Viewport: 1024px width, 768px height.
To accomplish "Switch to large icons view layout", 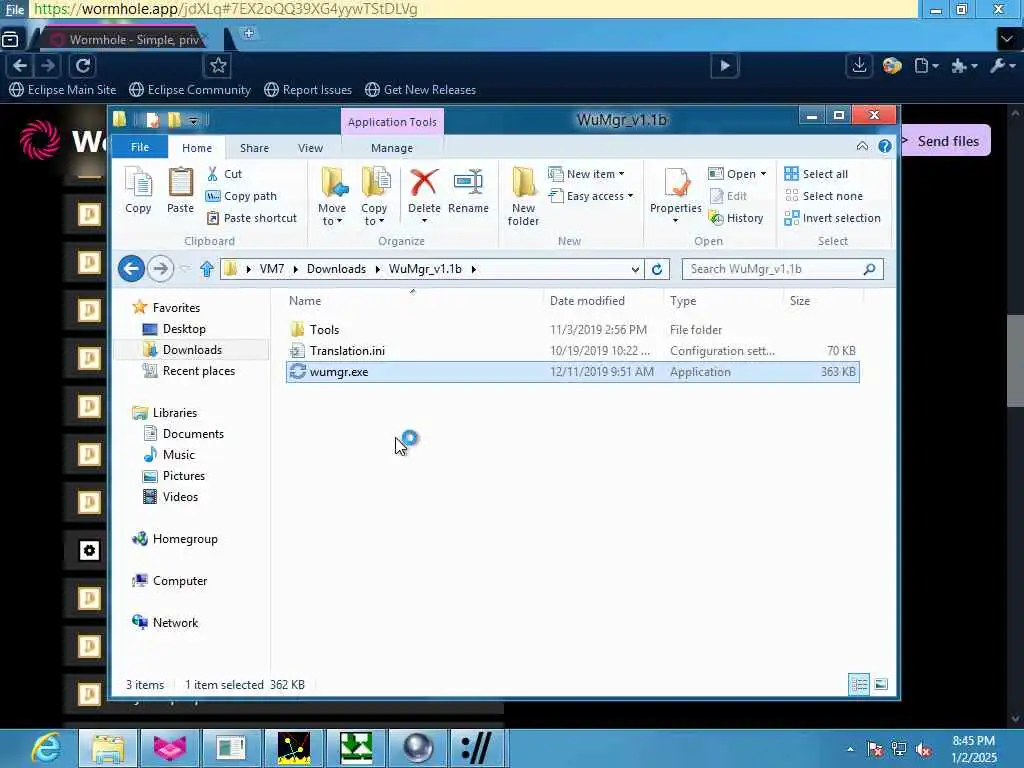I will pyautogui.click(x=881, y=684).
